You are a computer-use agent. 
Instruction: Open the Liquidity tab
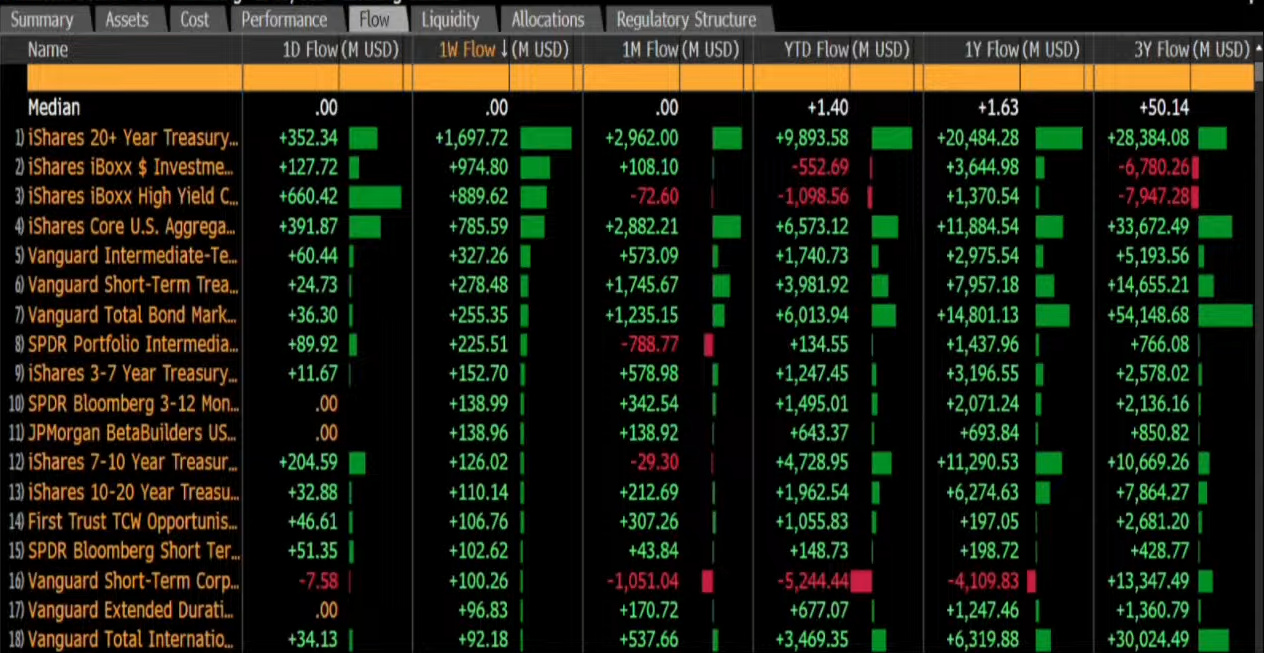pyautogui.click(x=450, y=20)
